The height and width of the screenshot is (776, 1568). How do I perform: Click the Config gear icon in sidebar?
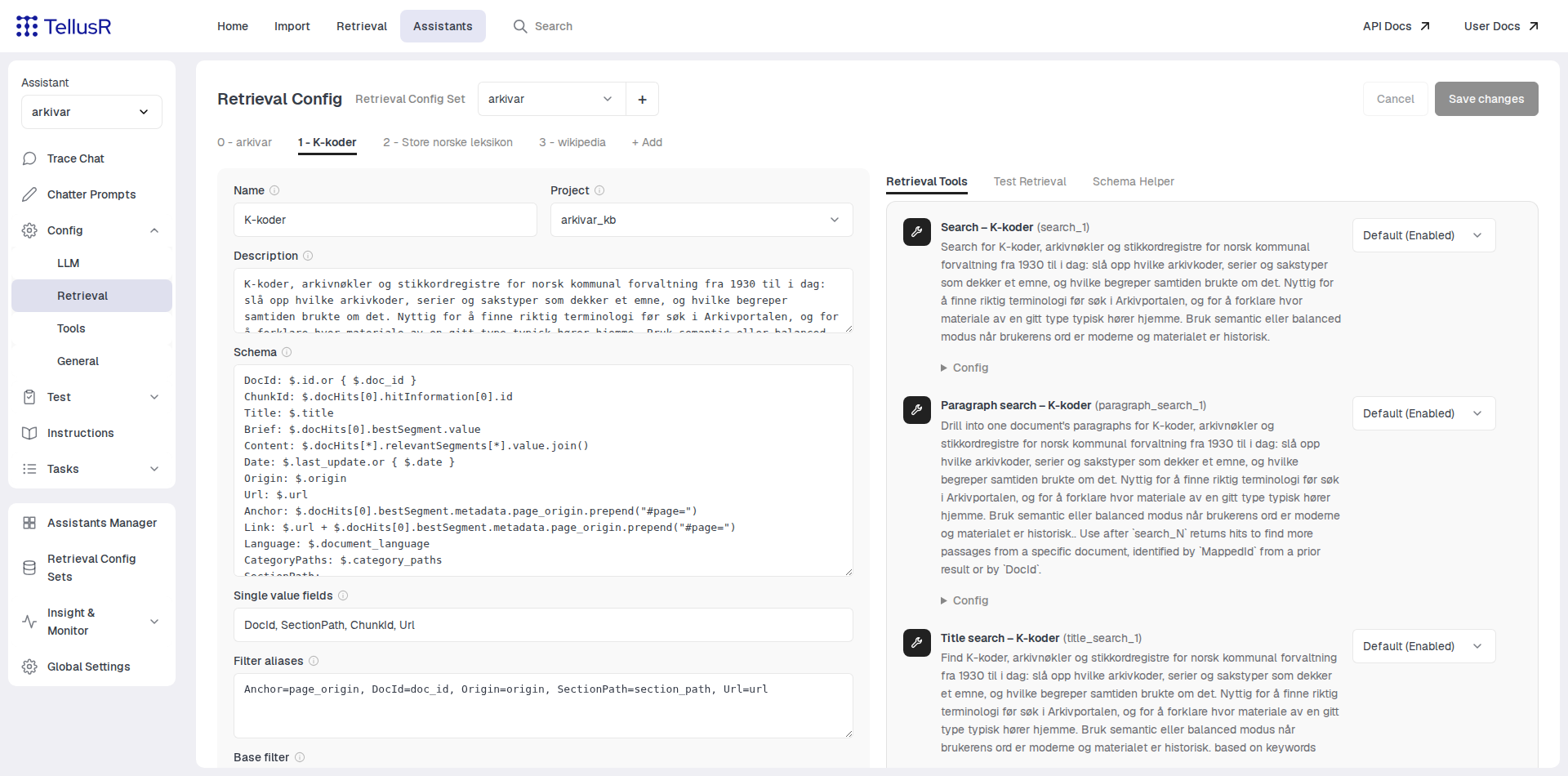coord(29,230)
